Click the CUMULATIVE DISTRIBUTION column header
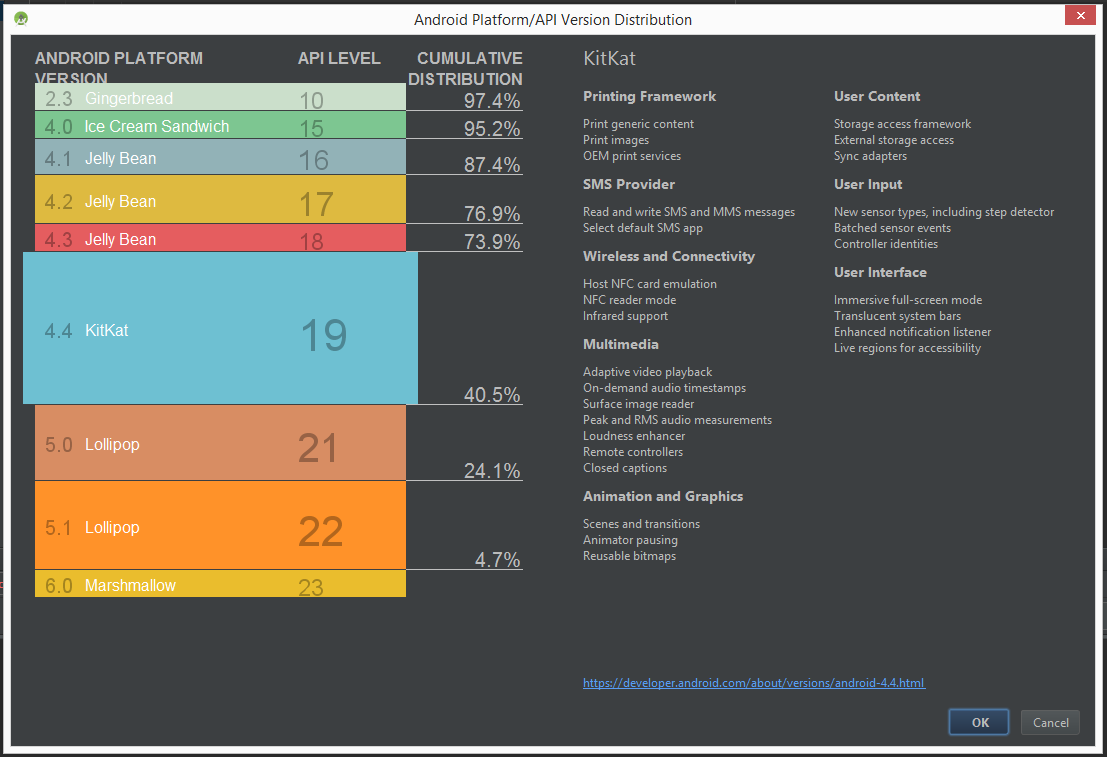Viewport: 1107px width, 757px height. pyautogui.click(x=465, y=68)
